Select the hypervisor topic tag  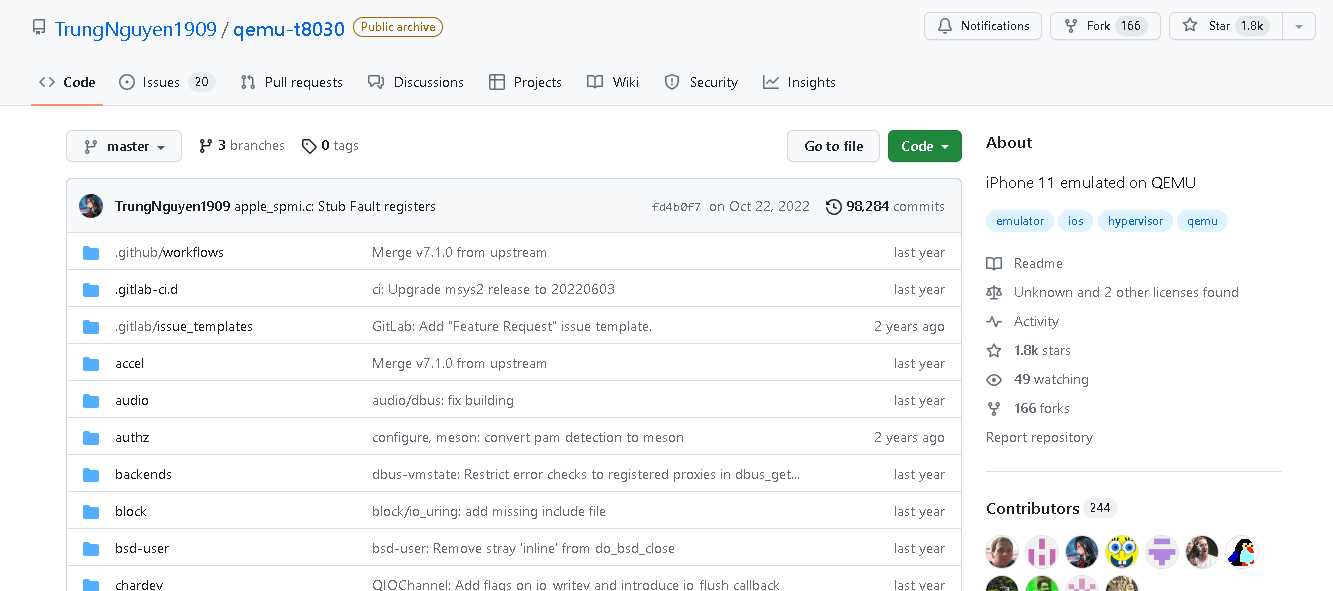click(1135, 221)
